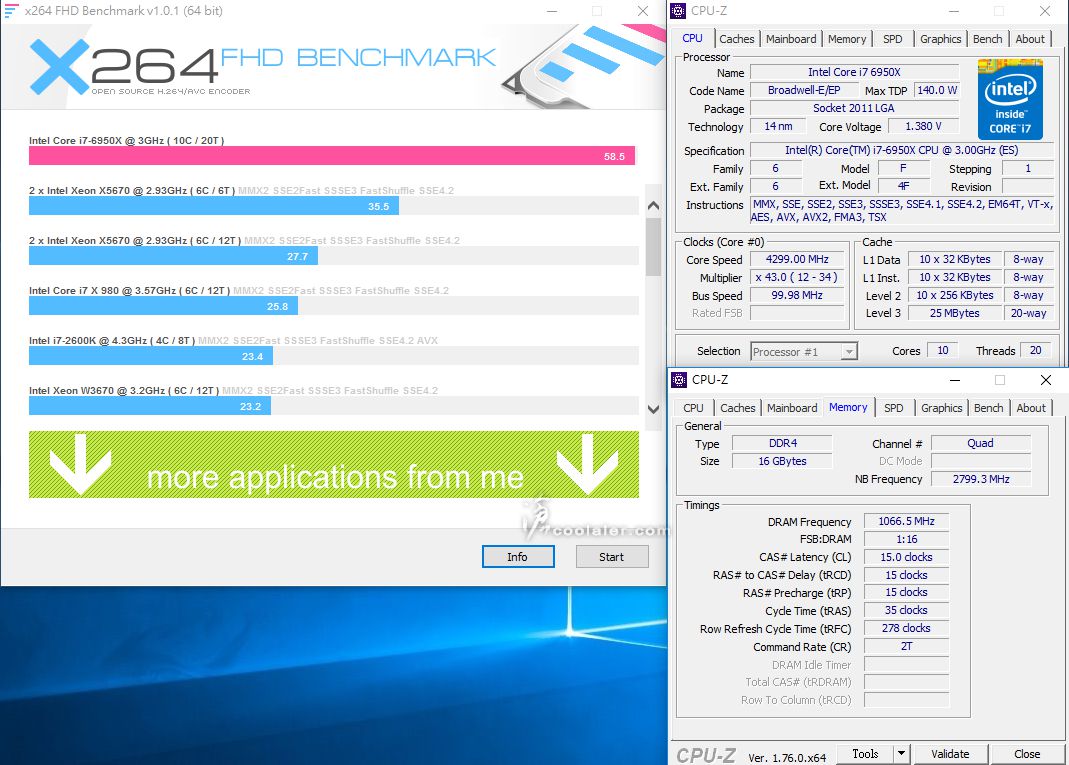Open the SPD tab in top CPU-Z window

pyautogui.click(x=892, y=40)
